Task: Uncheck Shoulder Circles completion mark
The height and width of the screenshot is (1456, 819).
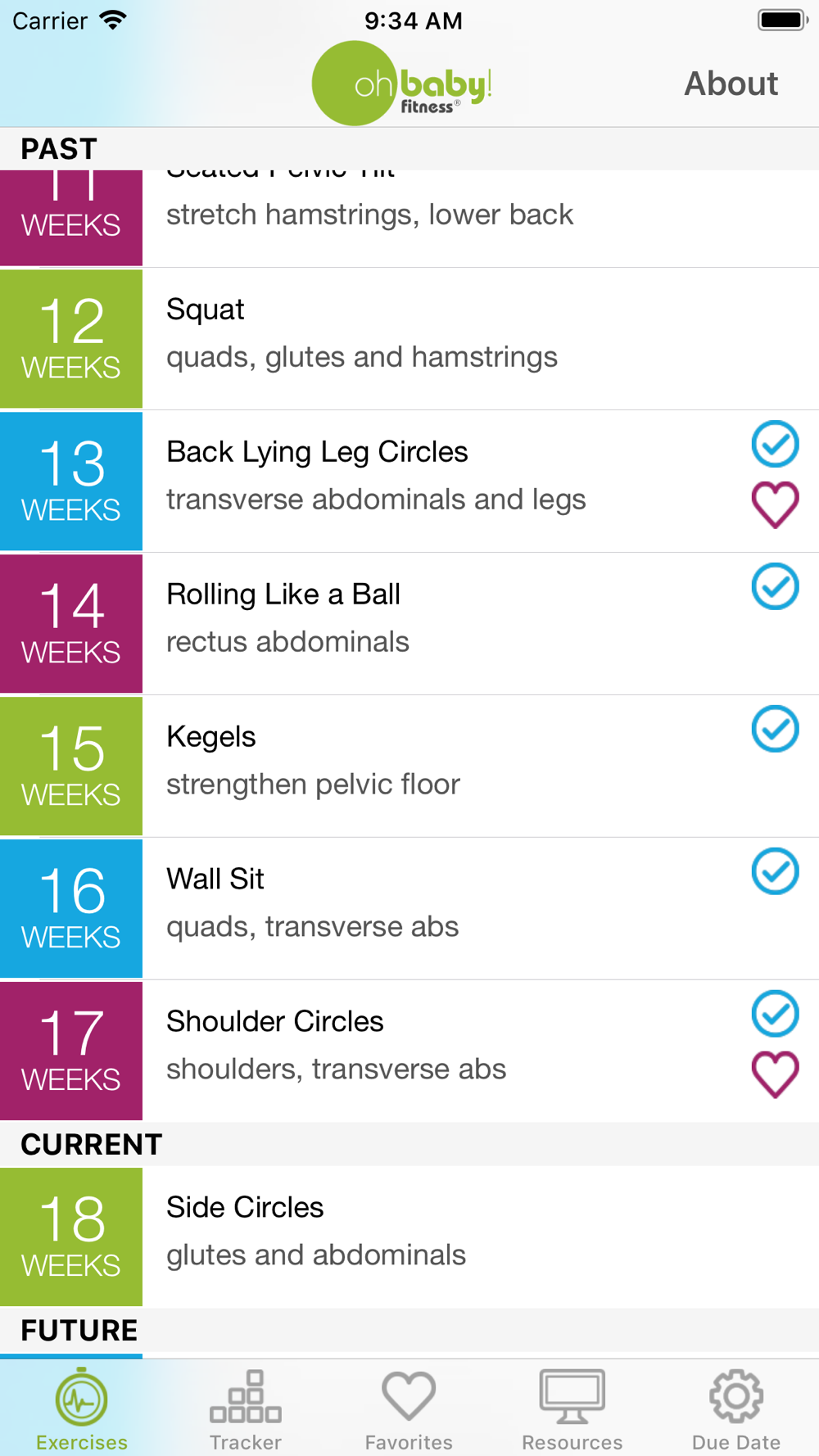Action: point(775,1014)
